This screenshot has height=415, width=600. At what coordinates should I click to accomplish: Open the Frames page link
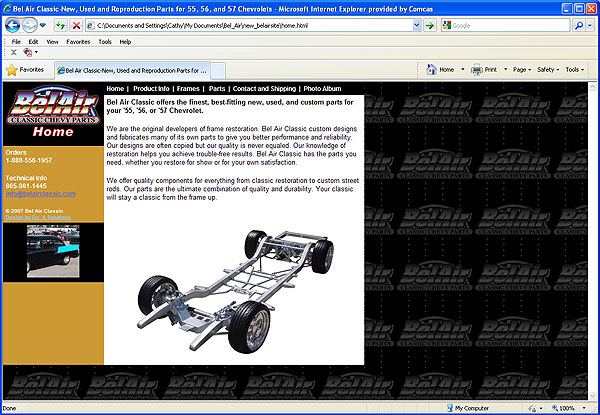pyautogui.click(x=188, y=89)
